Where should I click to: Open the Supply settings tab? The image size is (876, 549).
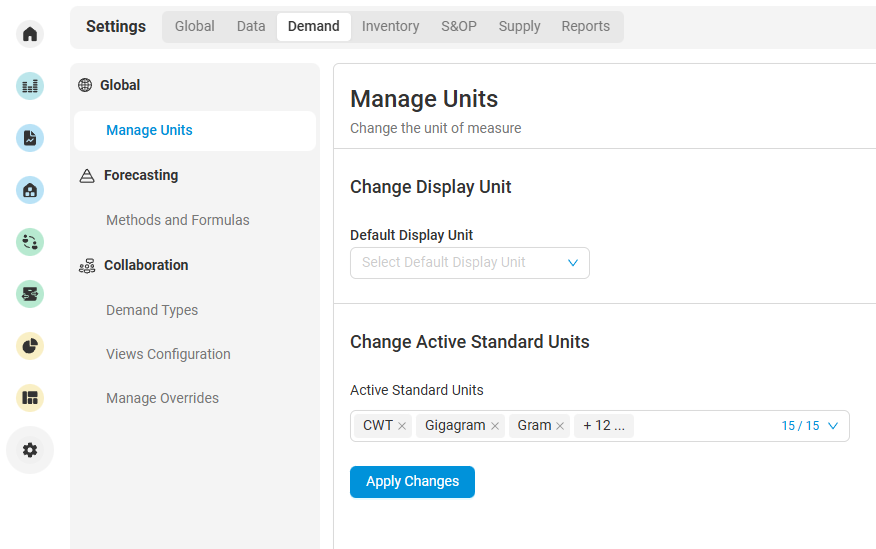coord(519,27)
